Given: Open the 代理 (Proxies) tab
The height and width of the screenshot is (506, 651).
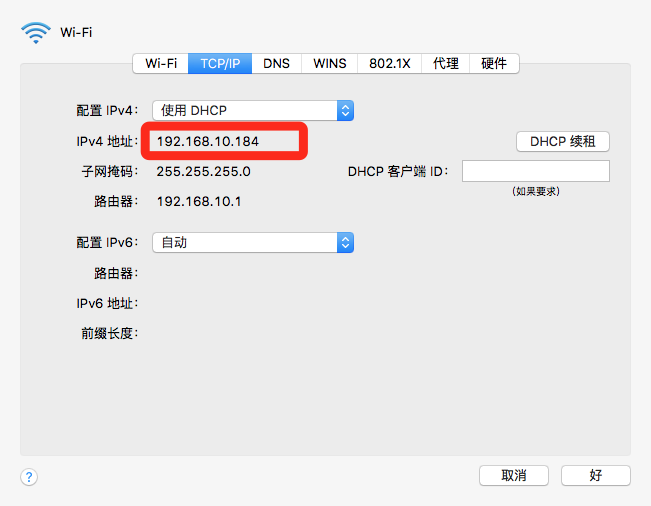Looking at the screenshot, I should coord(445,63).
